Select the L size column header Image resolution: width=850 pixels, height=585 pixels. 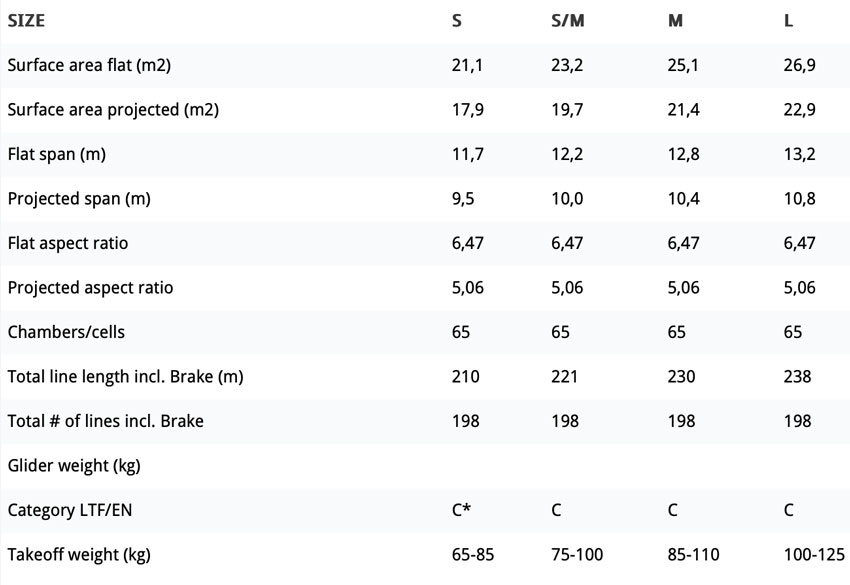pyautogui.click(x=788, y=21)
